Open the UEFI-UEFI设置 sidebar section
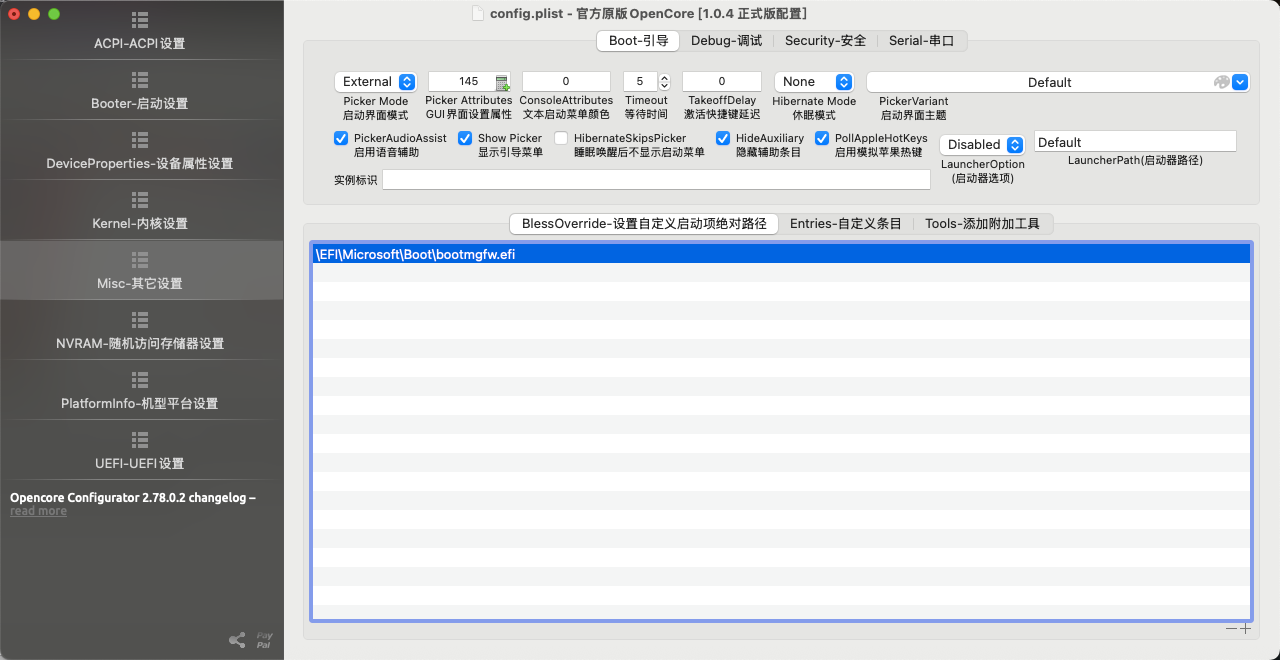Image resolution: width=1280 pixels, height=660 pixels. (x=140, y=451)
